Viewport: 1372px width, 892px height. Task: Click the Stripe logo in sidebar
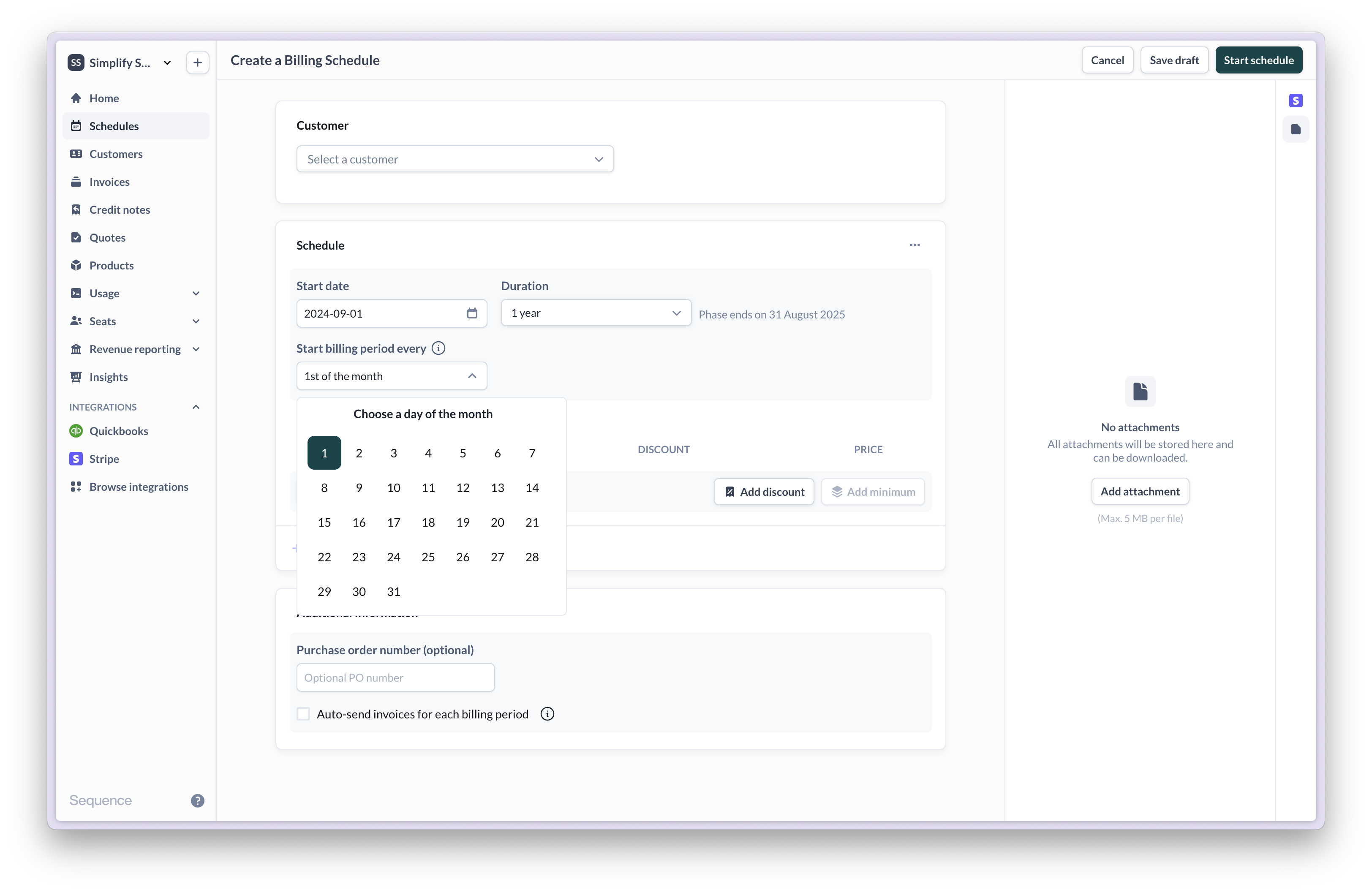[76, 459]
